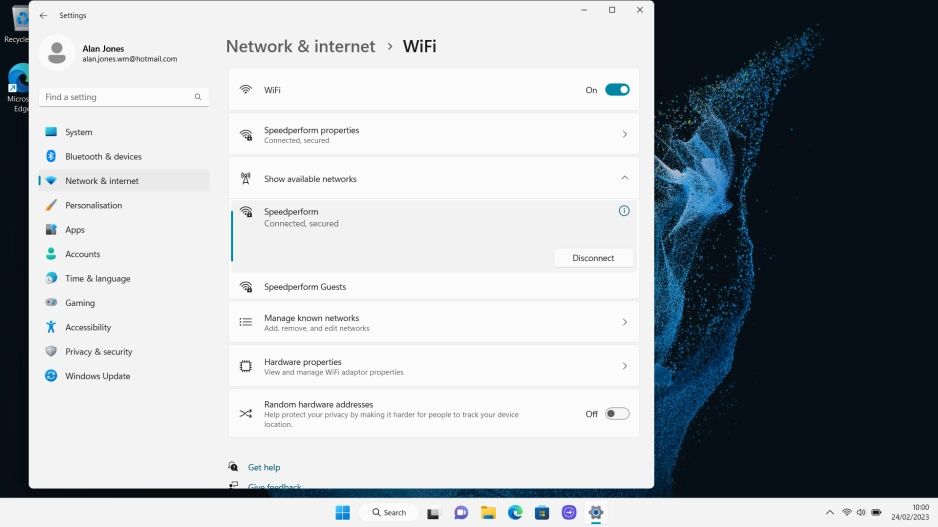Open File Explorer from the taskbar
The image size is (938, 527).
pos(488,512)
